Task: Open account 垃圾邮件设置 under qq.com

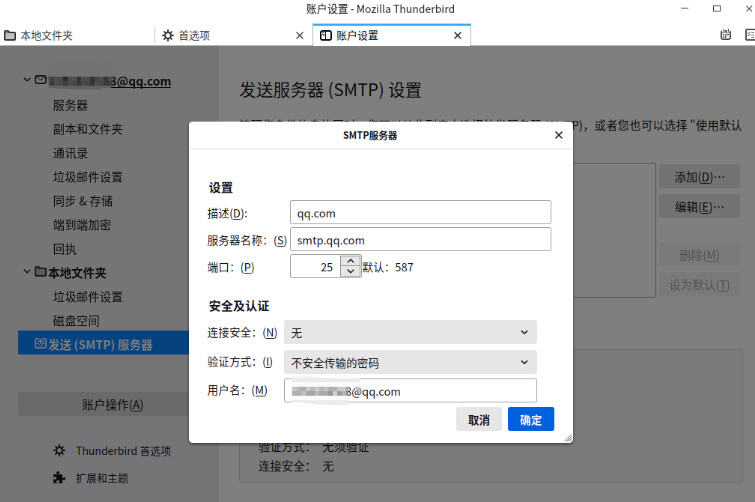Action: coord(88,177)
